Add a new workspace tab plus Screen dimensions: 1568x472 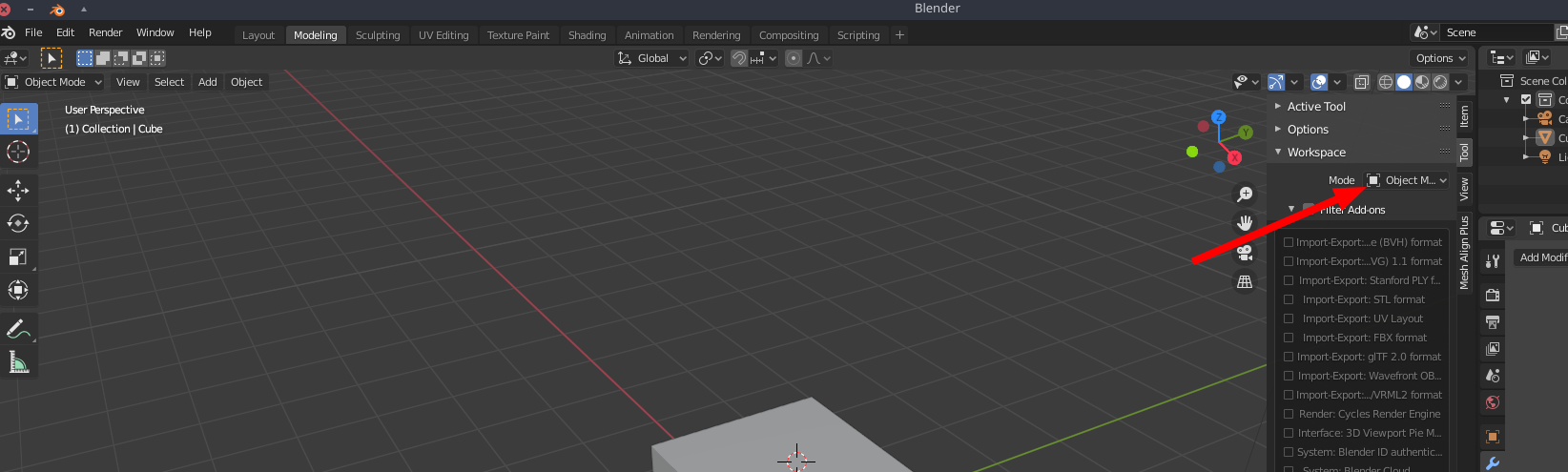(899, 35)
